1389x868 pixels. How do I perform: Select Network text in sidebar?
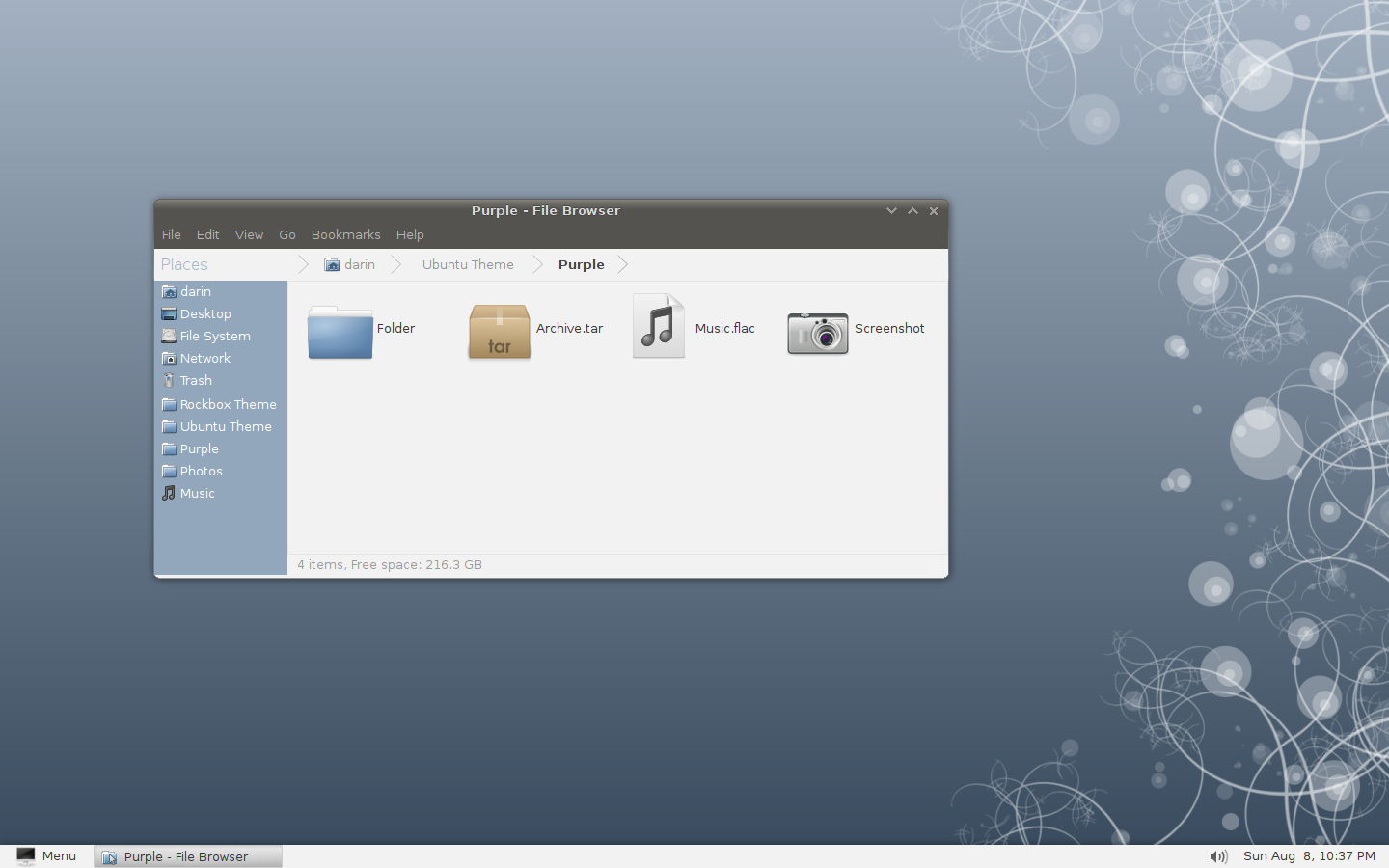[x=205, y=358]
